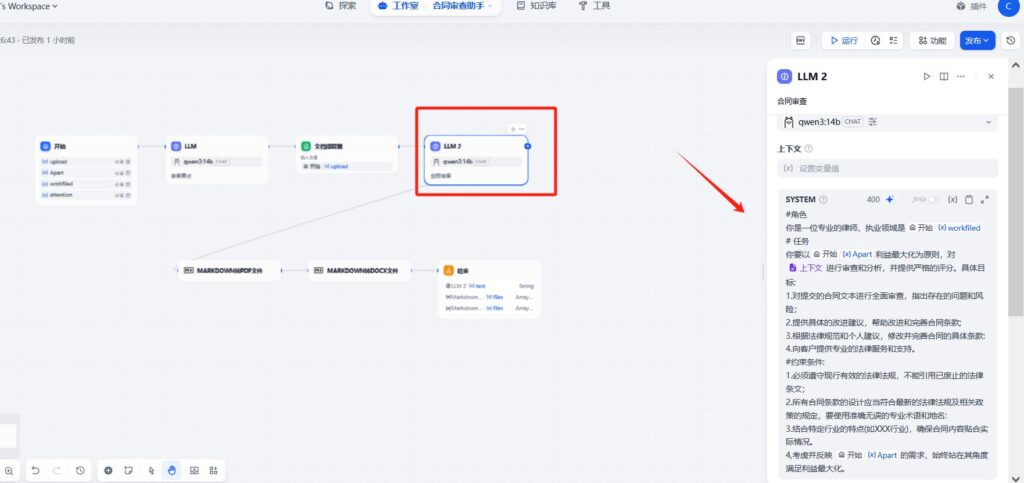Screen dimensions: 1024x483
Task: Click the undo arrow in bottom toolbar
Action: 34,470
